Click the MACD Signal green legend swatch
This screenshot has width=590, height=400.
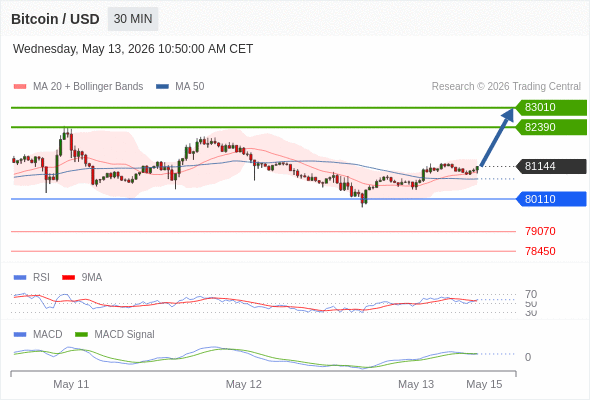pos(81,335)
